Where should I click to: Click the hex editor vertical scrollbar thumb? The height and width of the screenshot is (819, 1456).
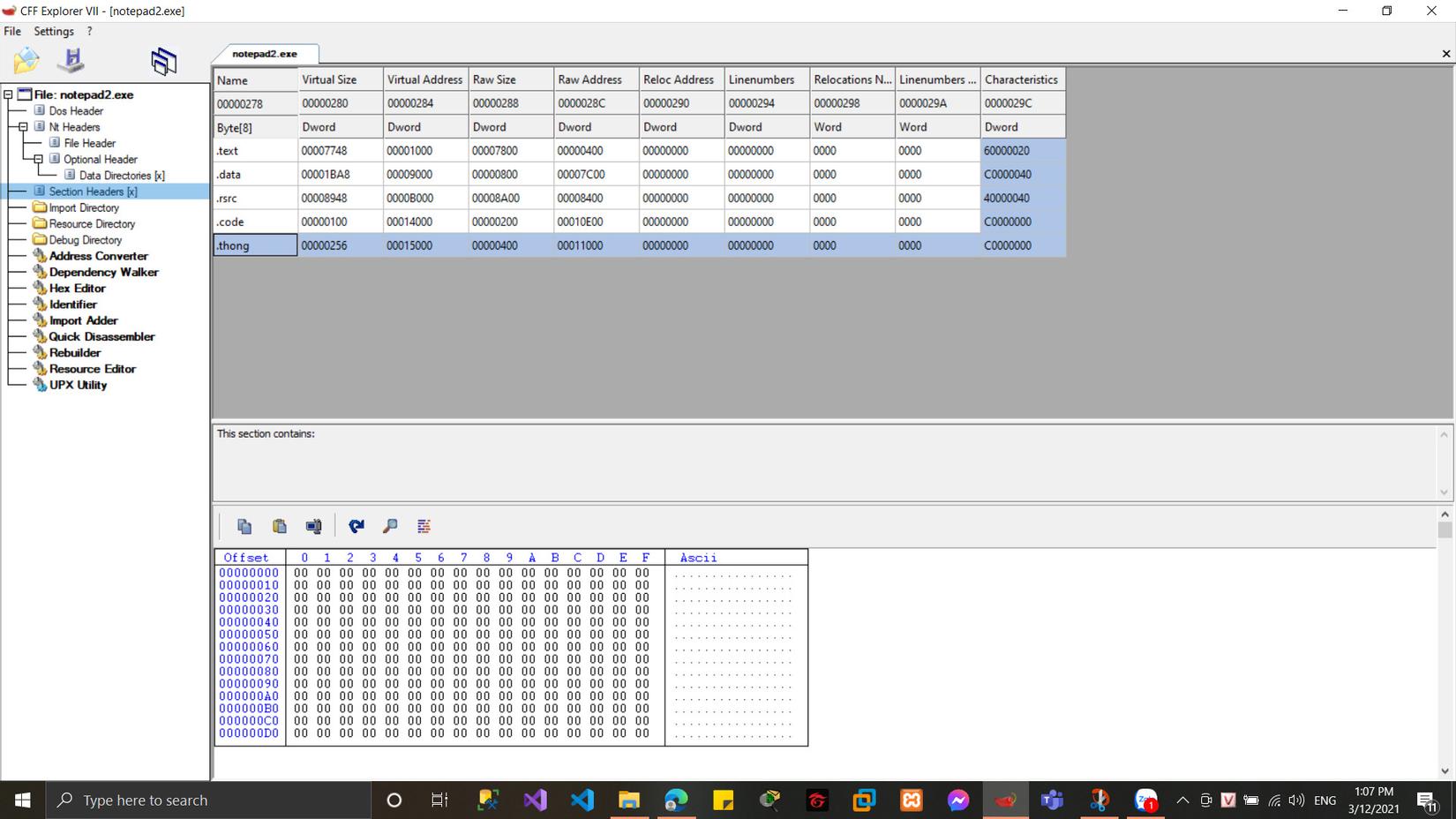click(x=1445, y=530)
